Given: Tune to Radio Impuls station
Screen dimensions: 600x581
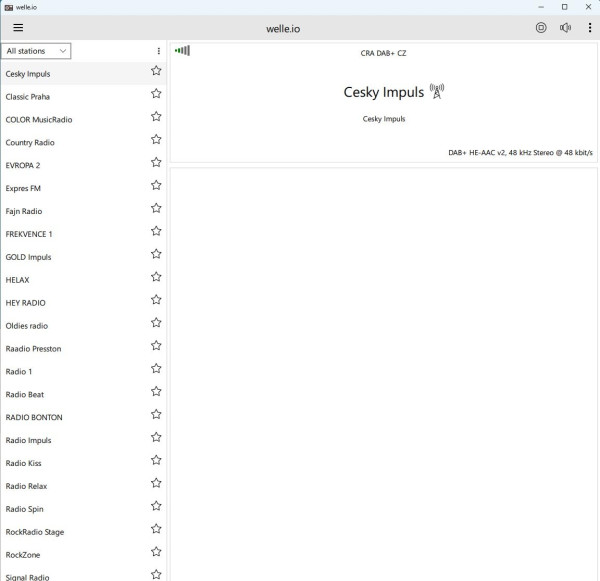Looking at the screenshot, I should (x=83, y=440).
